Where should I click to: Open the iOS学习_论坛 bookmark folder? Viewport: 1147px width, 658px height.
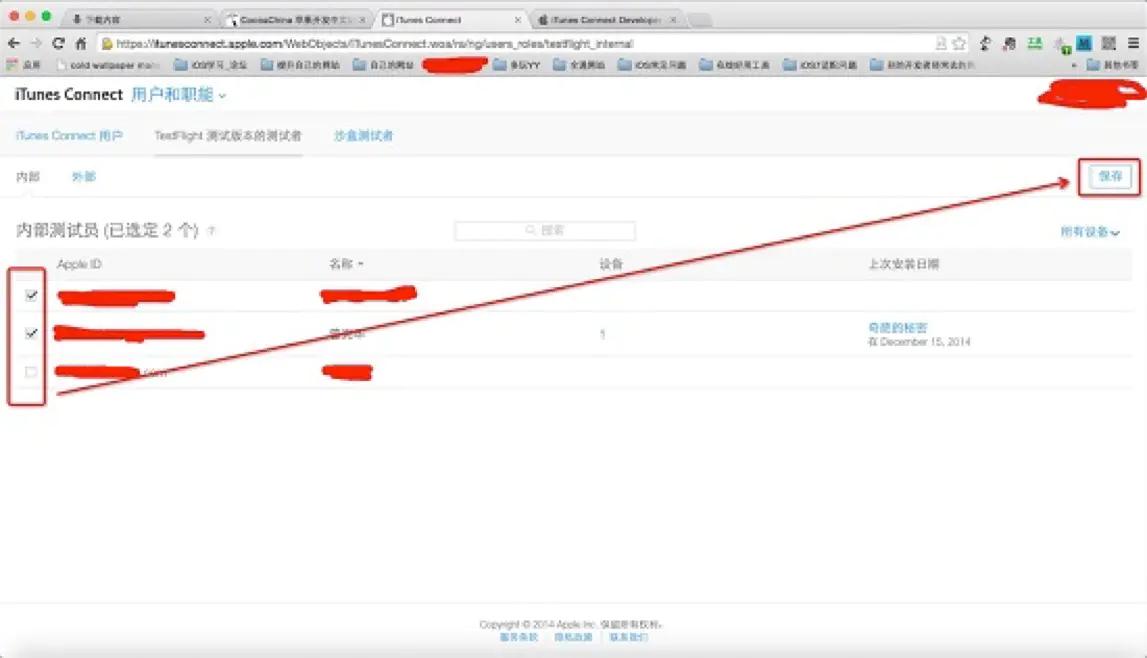[211, 65]
